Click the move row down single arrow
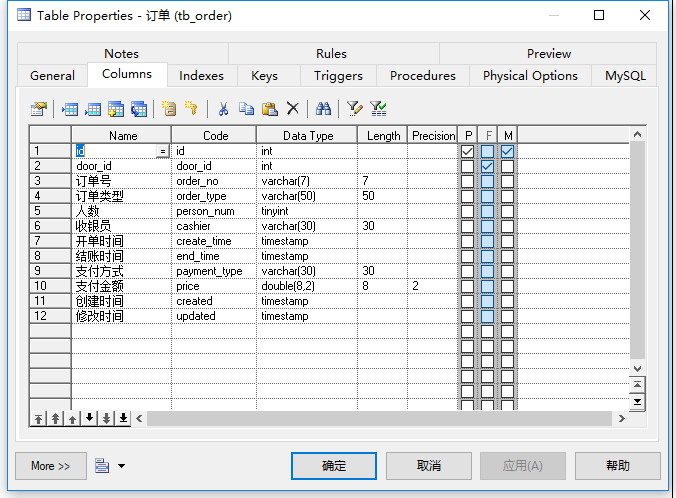The height and width of the screenshot is (498, 676). coord(89,418)
